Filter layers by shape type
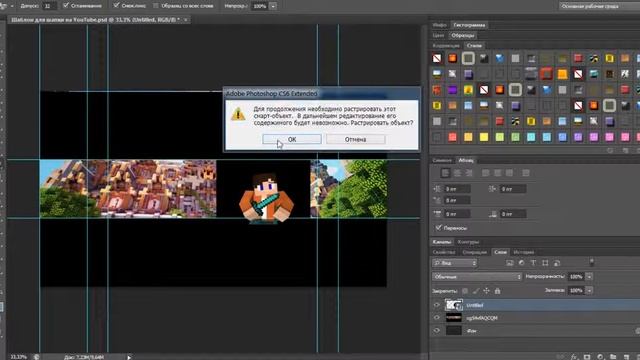640x360 pixels. click(545, 263)
